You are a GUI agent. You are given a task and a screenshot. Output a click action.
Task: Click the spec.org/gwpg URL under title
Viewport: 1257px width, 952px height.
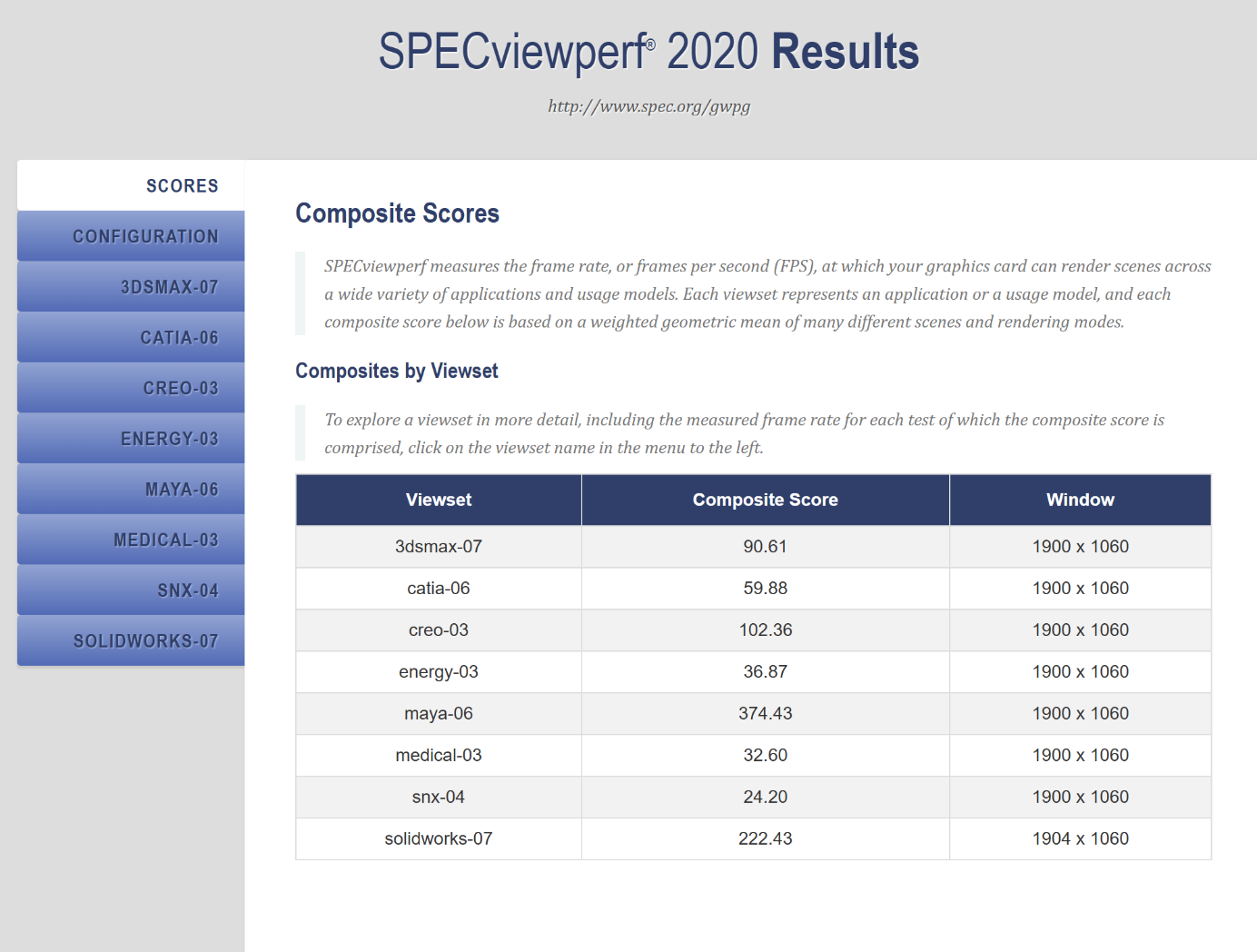click(x=648, y=106)
